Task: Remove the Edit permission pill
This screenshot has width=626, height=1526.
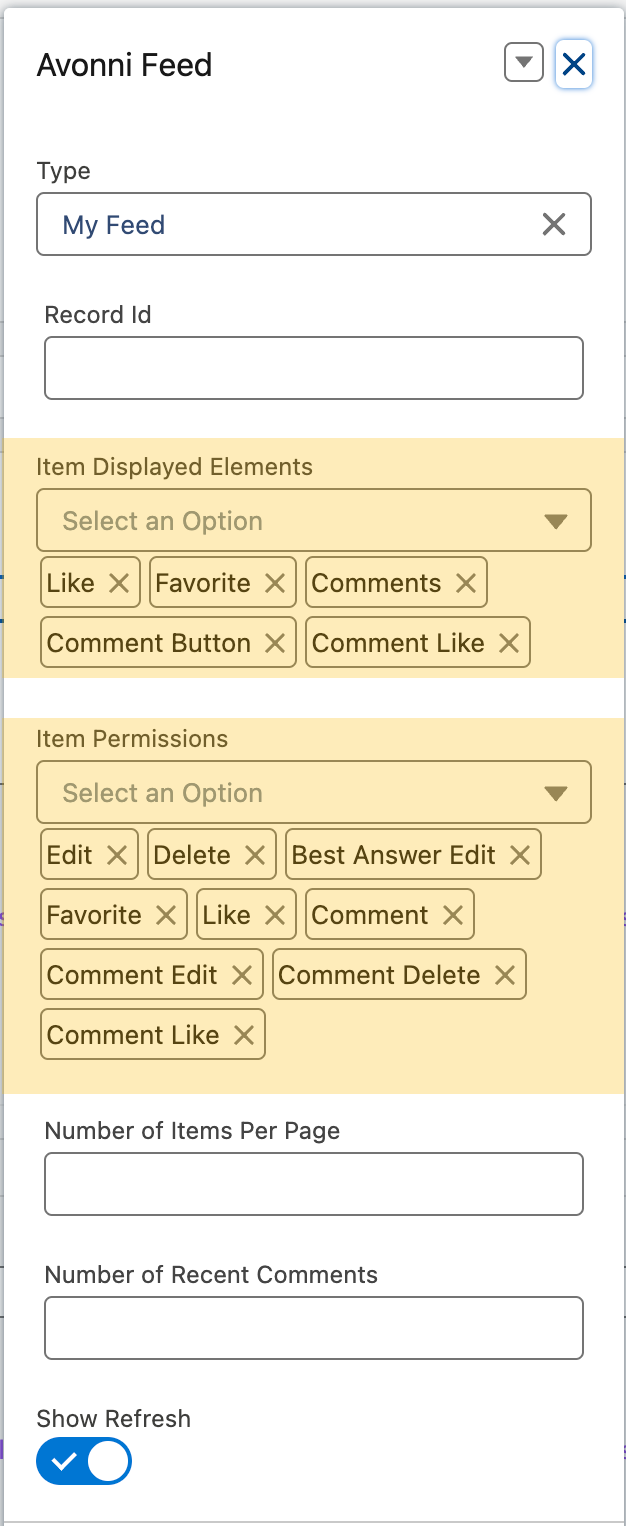Action: 117,856
